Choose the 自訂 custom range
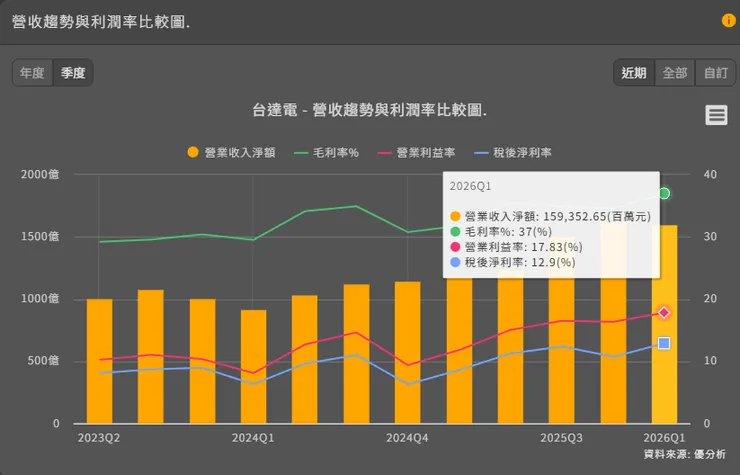This screenshot has width=740, height=475. 715,73
